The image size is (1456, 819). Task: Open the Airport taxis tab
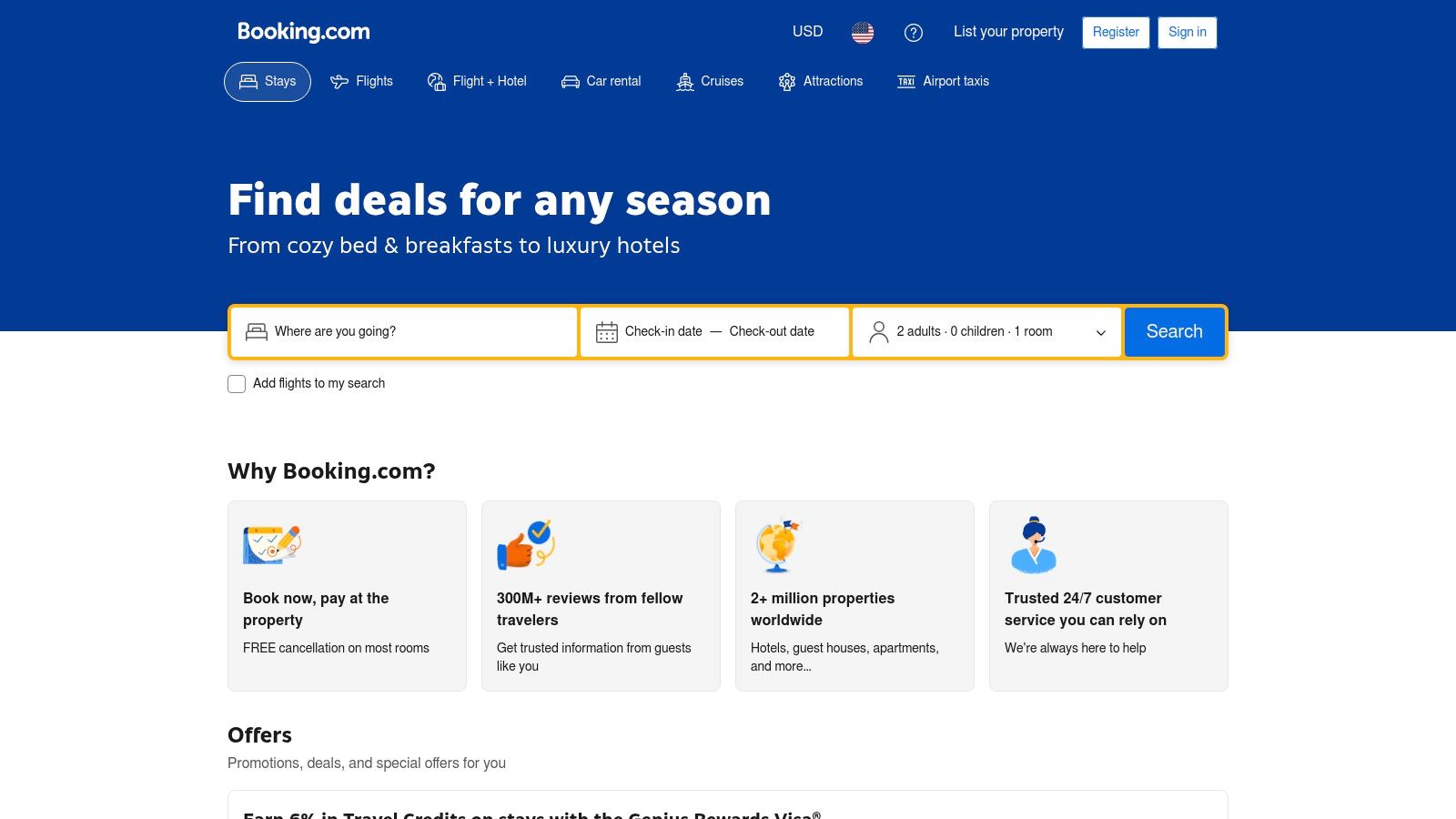tap(944, 82)
